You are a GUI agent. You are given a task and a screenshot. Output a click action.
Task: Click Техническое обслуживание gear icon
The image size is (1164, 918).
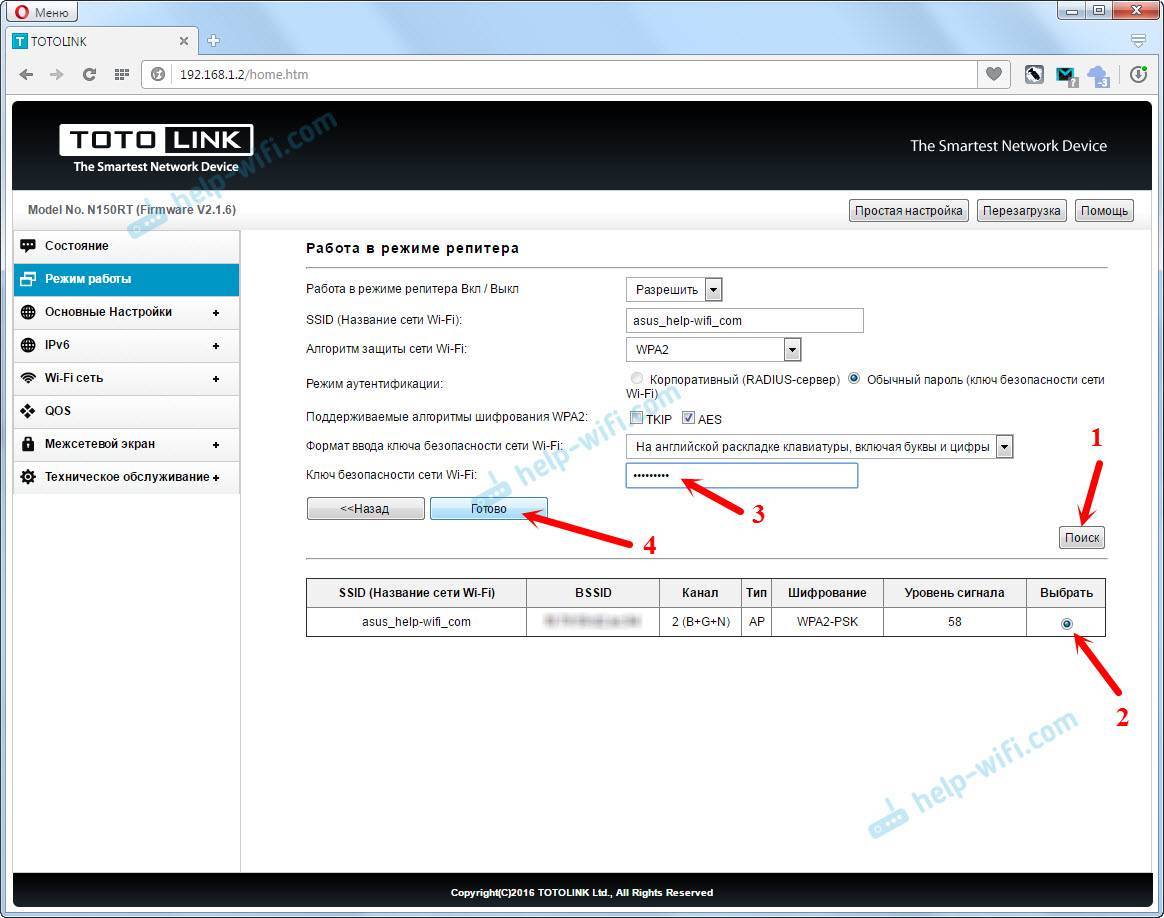[28, 476]
